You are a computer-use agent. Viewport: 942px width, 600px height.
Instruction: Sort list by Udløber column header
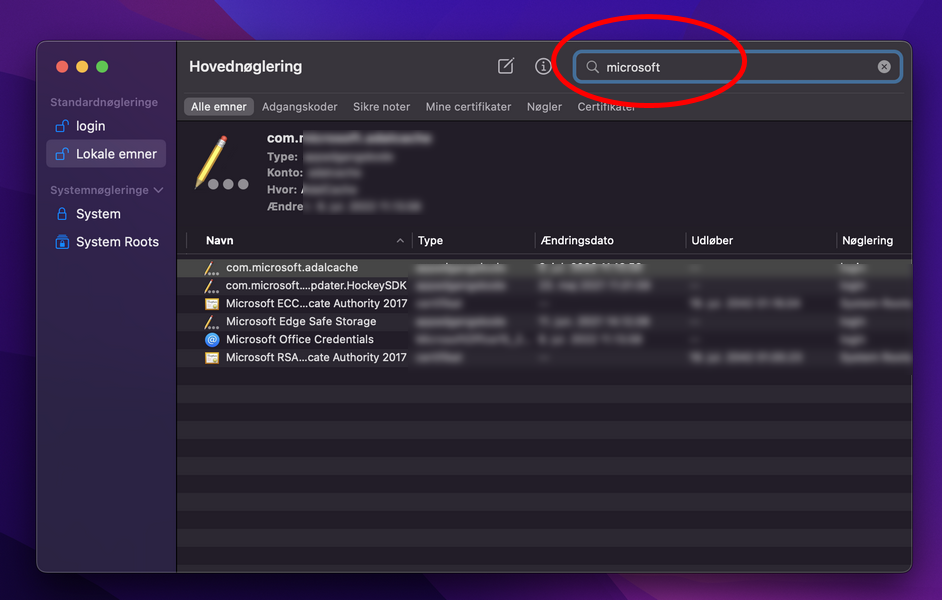[760, 240]
